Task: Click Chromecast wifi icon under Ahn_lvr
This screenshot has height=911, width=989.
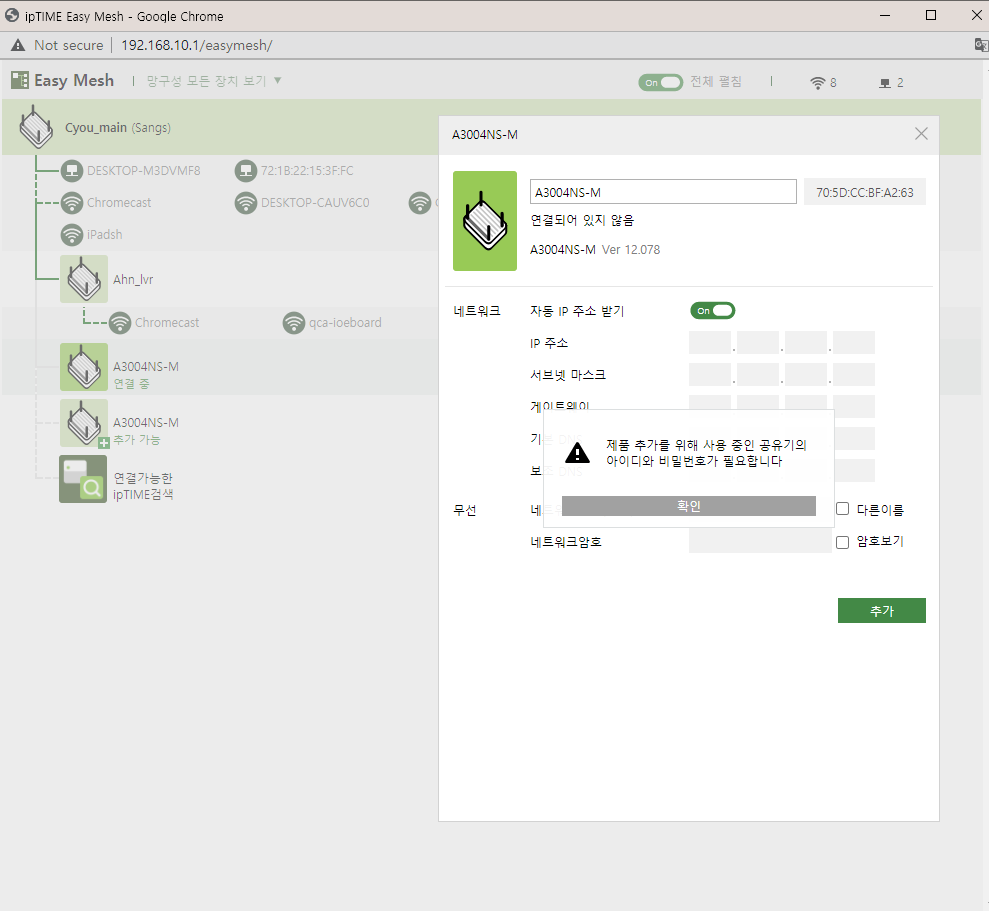Action: (120, 322)
